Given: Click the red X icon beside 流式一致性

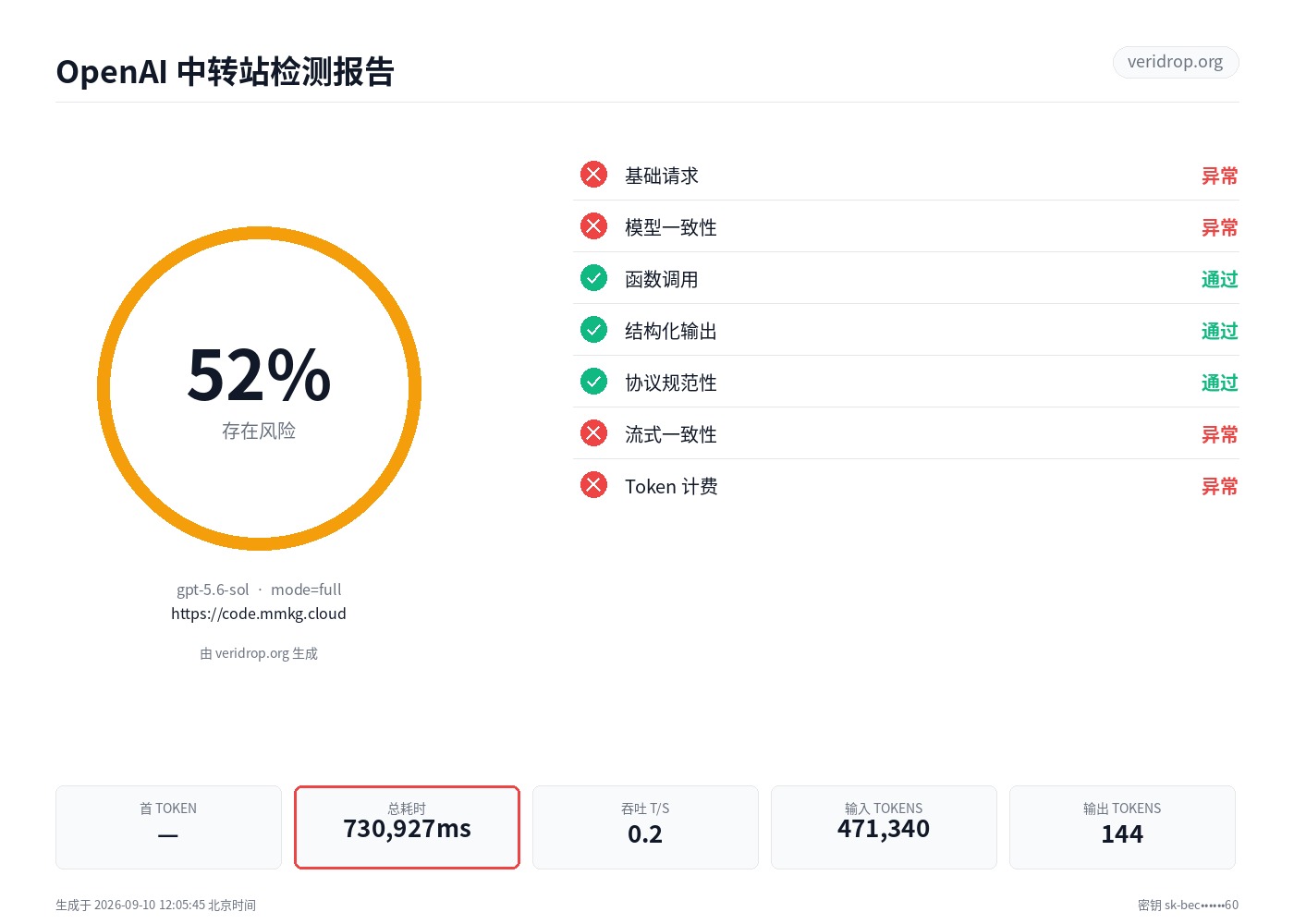Looking at the screenshot, I should pos(593,433).
